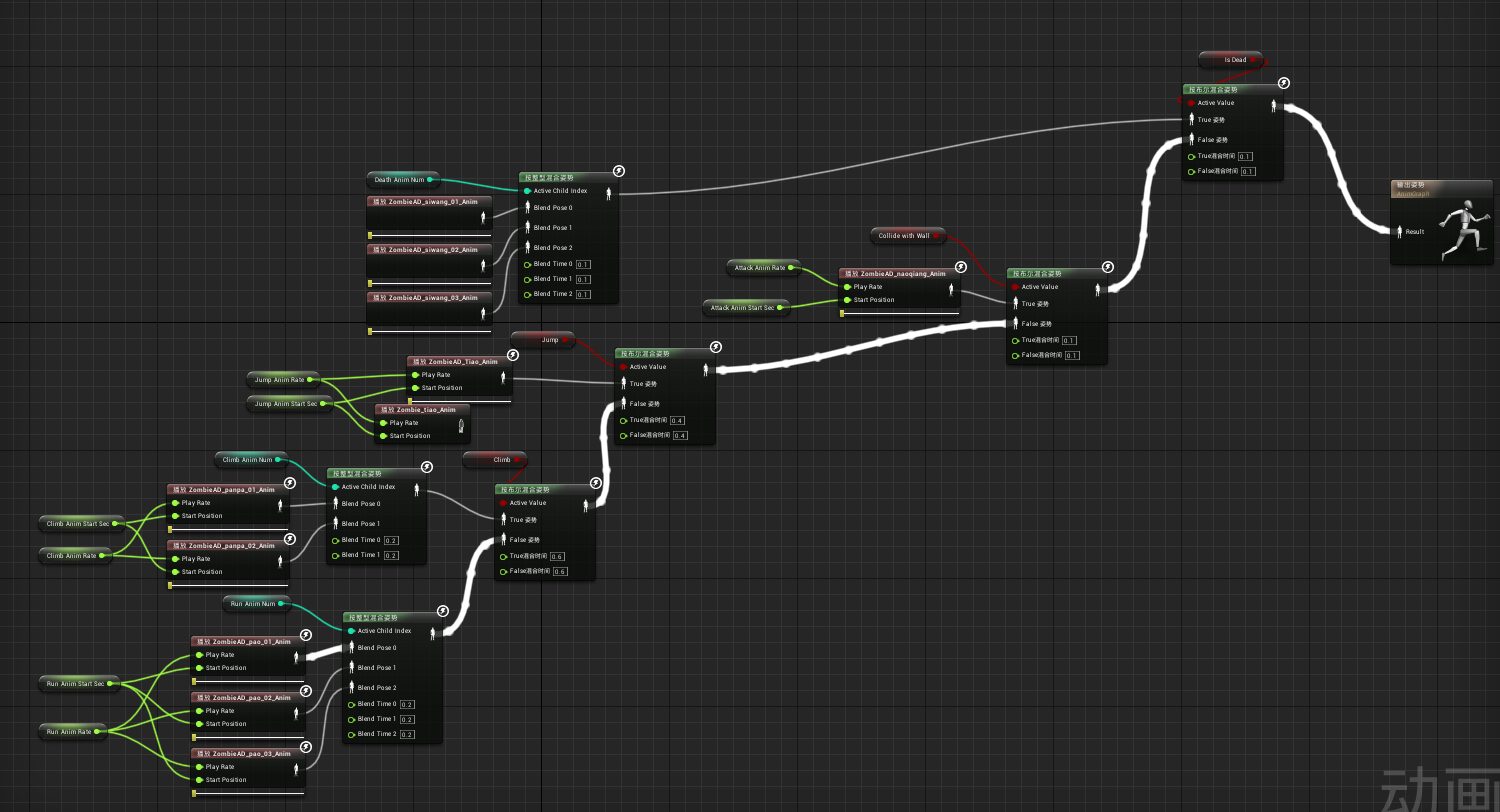Click Start Position pin on ZombieAD_panpa_02_Anim node
Viewport: 1500px width, 812px height.
(x=175, y=572)
